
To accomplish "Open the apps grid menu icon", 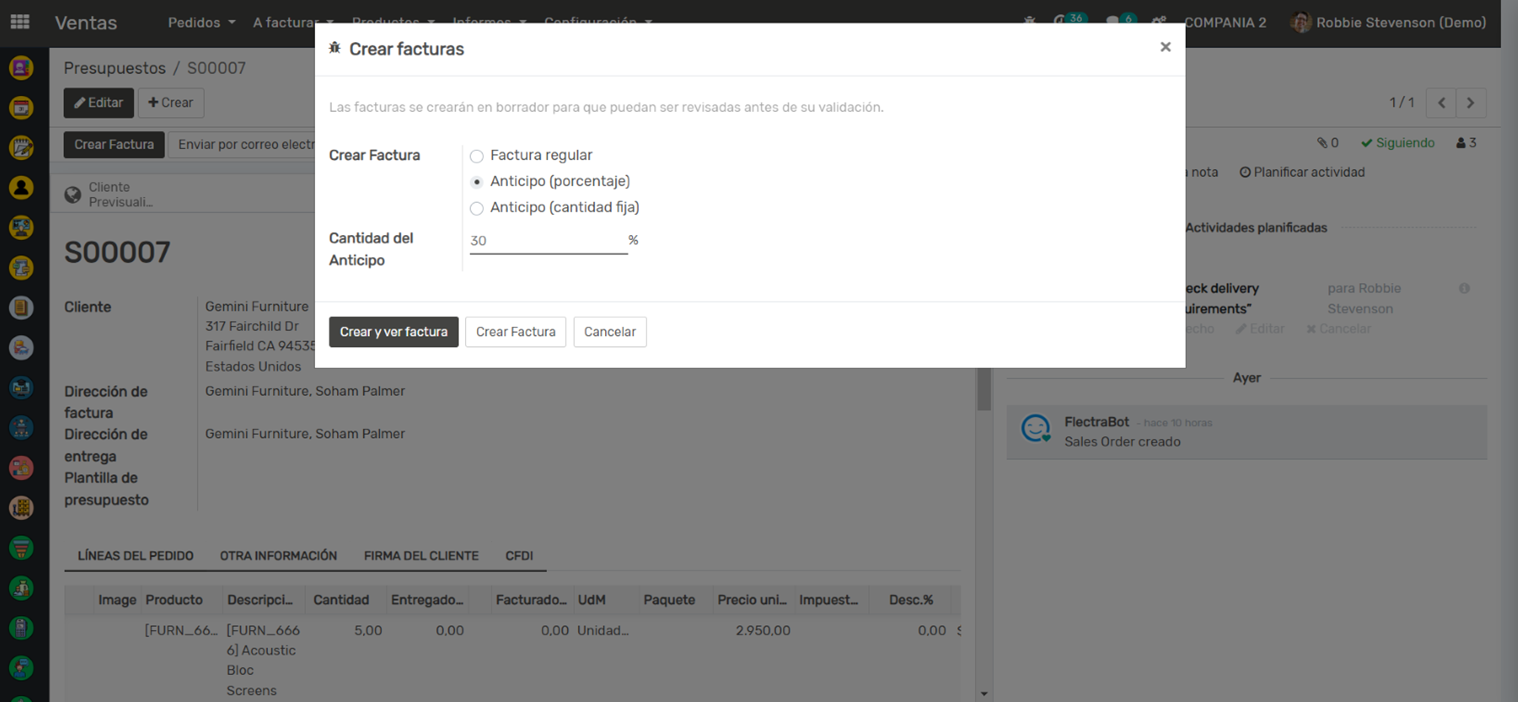I will (20, 22).
